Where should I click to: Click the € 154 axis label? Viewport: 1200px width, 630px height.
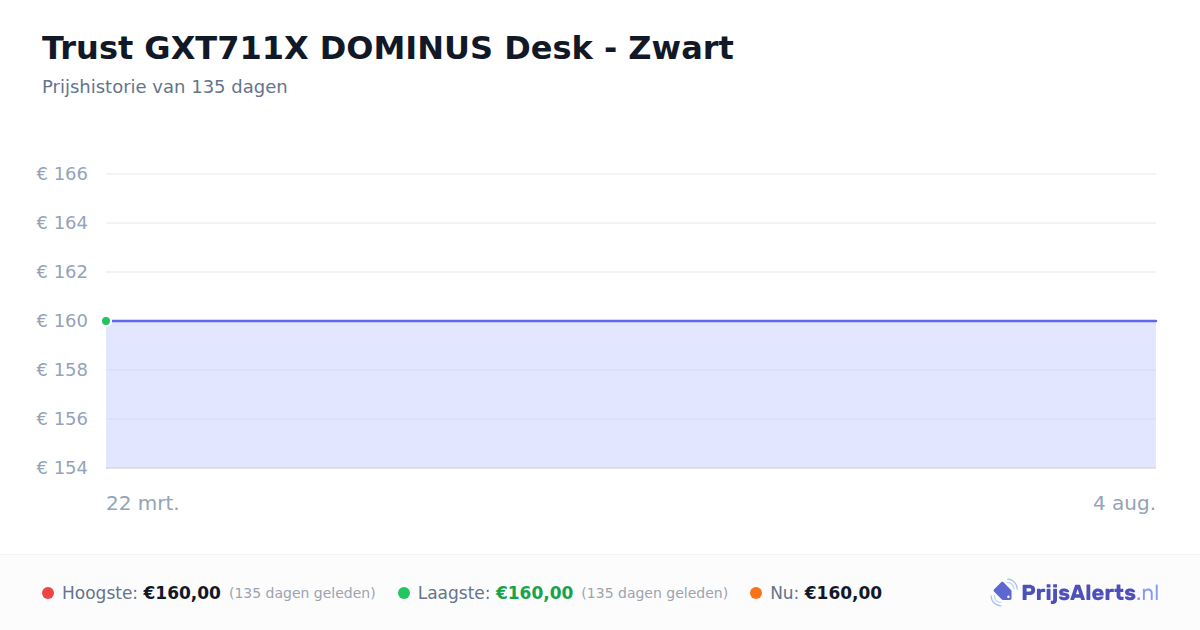[x=62, y=468]
